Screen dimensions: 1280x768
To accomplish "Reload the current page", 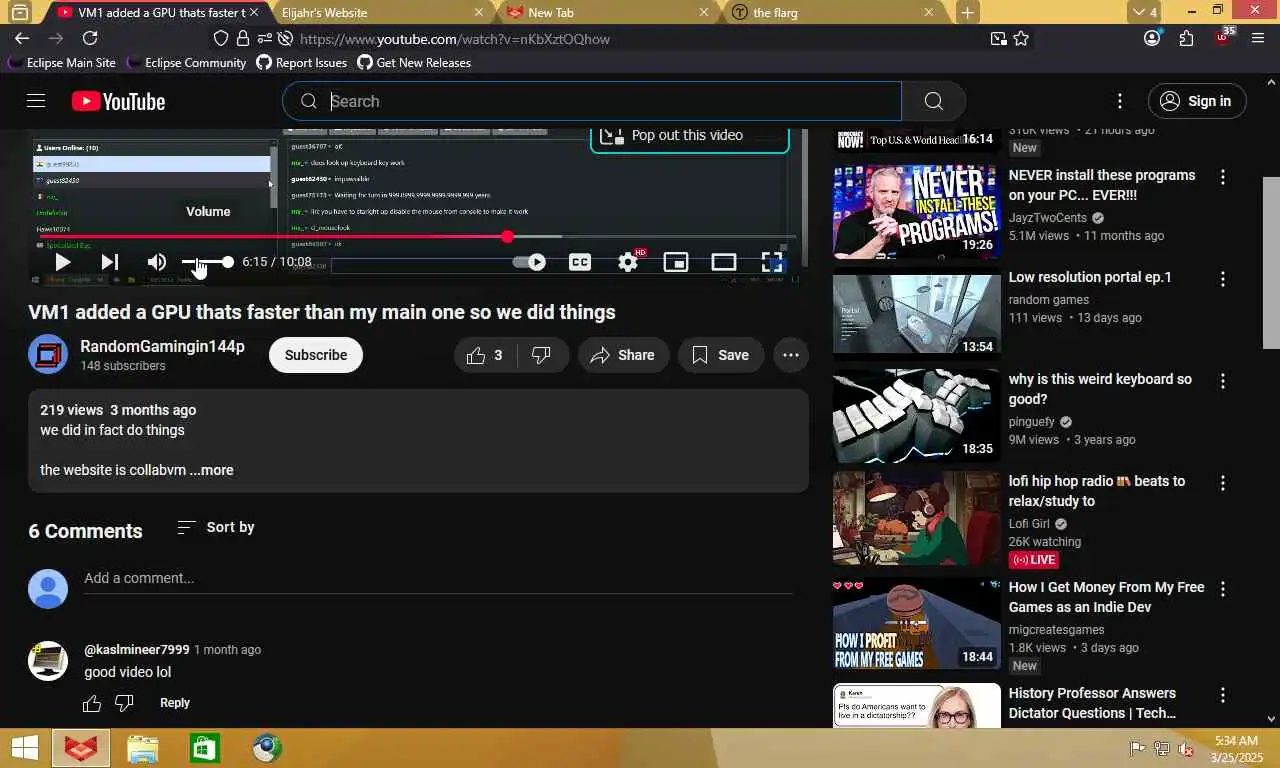I will 90,39.
